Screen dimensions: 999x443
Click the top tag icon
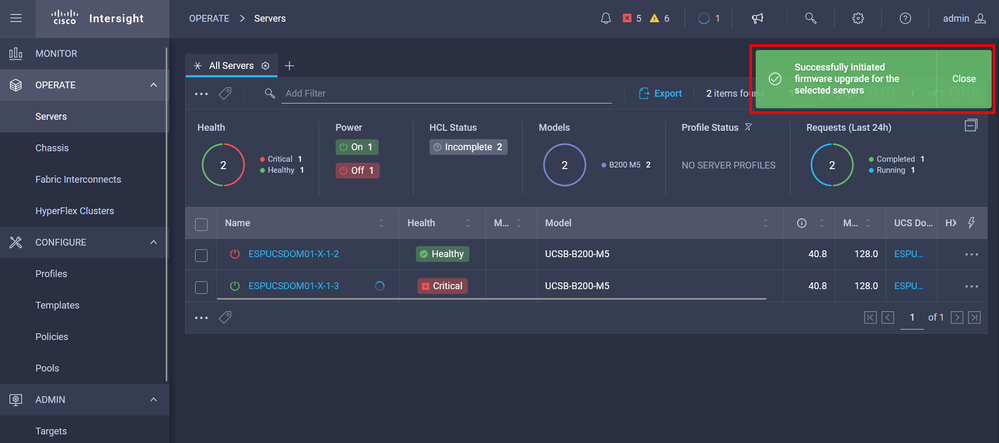[225, 94]
